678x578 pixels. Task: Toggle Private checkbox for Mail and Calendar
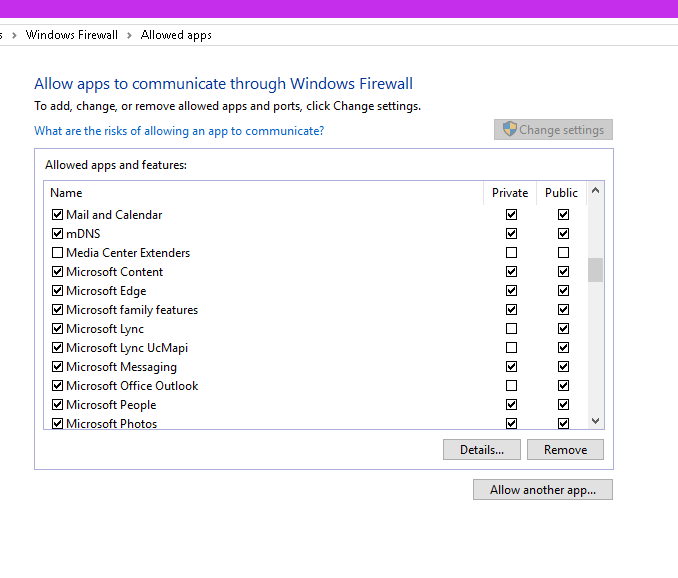tap(512, 214)
